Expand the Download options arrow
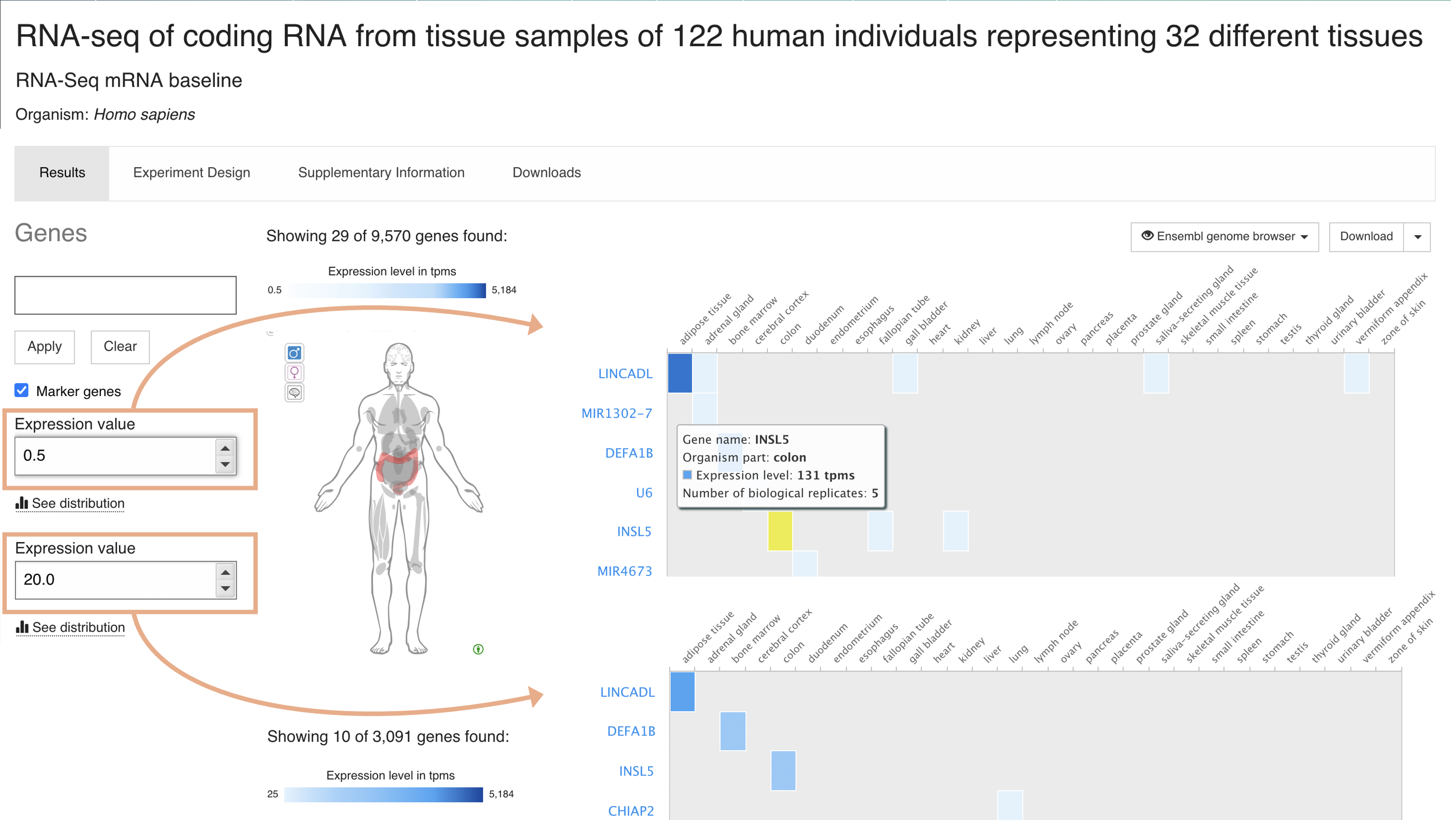Image resolution: width=1456 pixels, height=820 pixels. point(1417,237)
